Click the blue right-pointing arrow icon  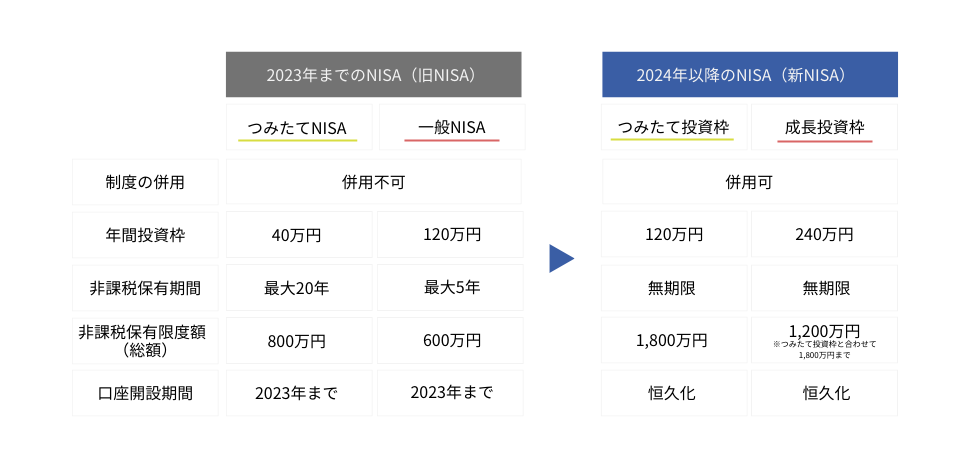tap(561, 259)
